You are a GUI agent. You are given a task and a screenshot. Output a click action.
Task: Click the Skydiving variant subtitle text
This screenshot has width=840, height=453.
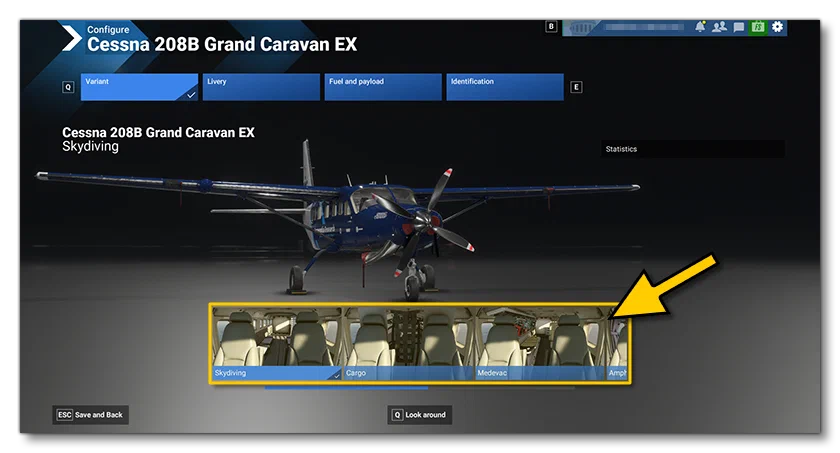point(91,146)
